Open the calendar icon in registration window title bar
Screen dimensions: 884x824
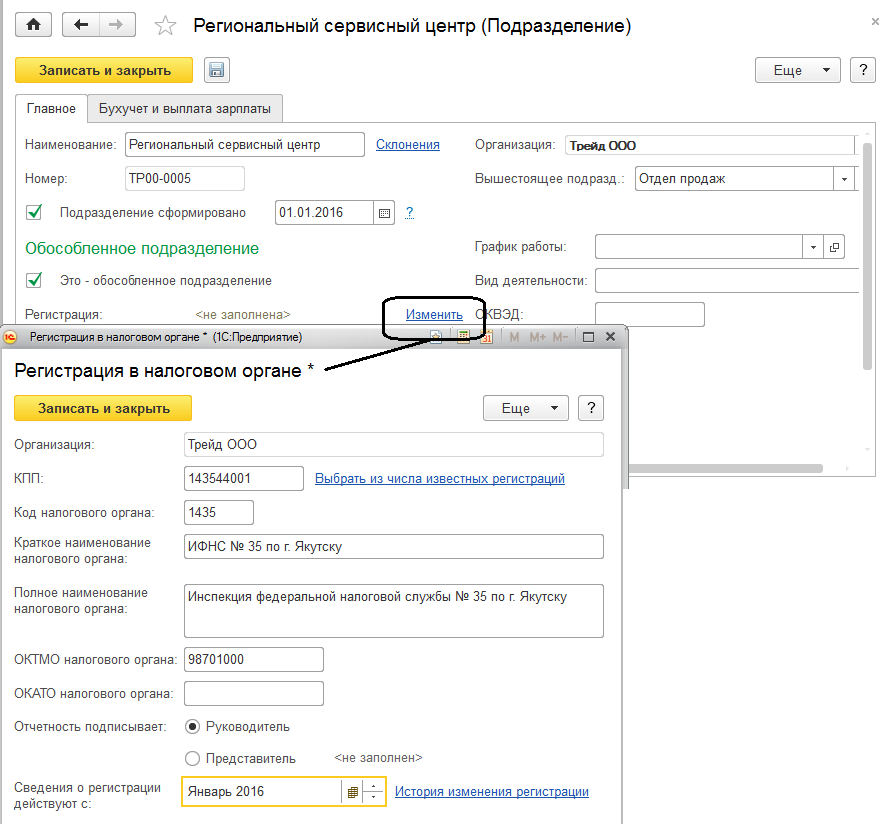click(487, 337)
